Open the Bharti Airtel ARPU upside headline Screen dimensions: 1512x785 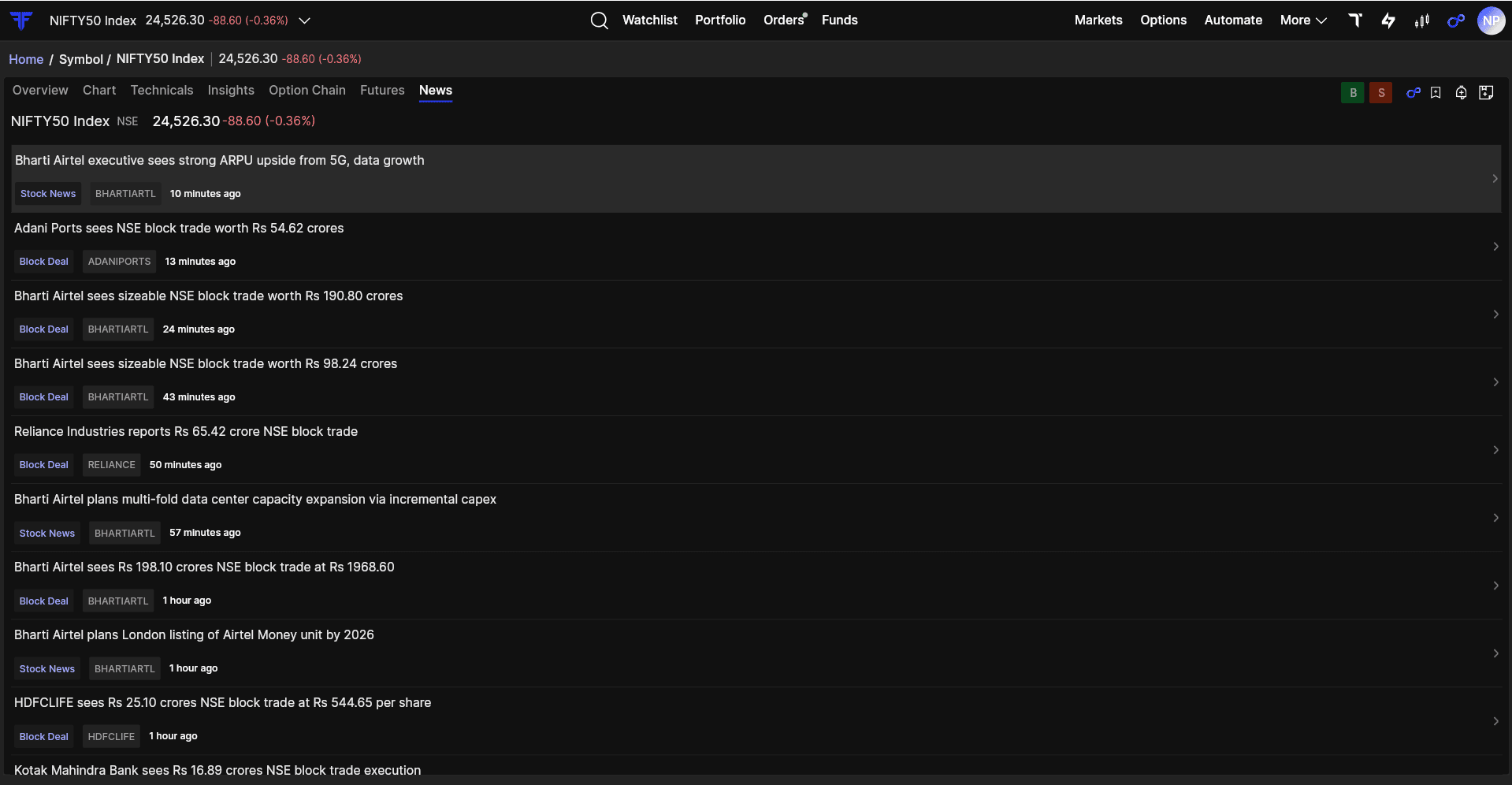tap(220, 161)
